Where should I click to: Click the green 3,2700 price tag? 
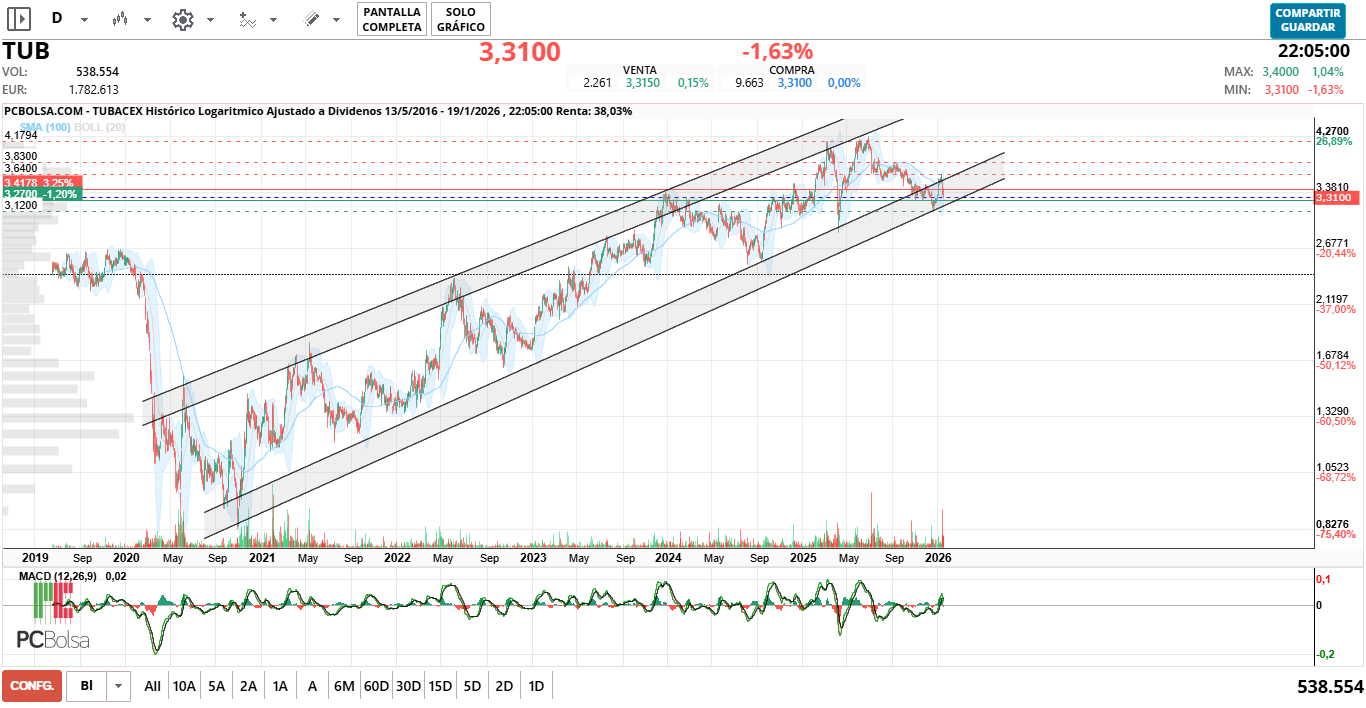pyautogui.click(x=41, y=195)
